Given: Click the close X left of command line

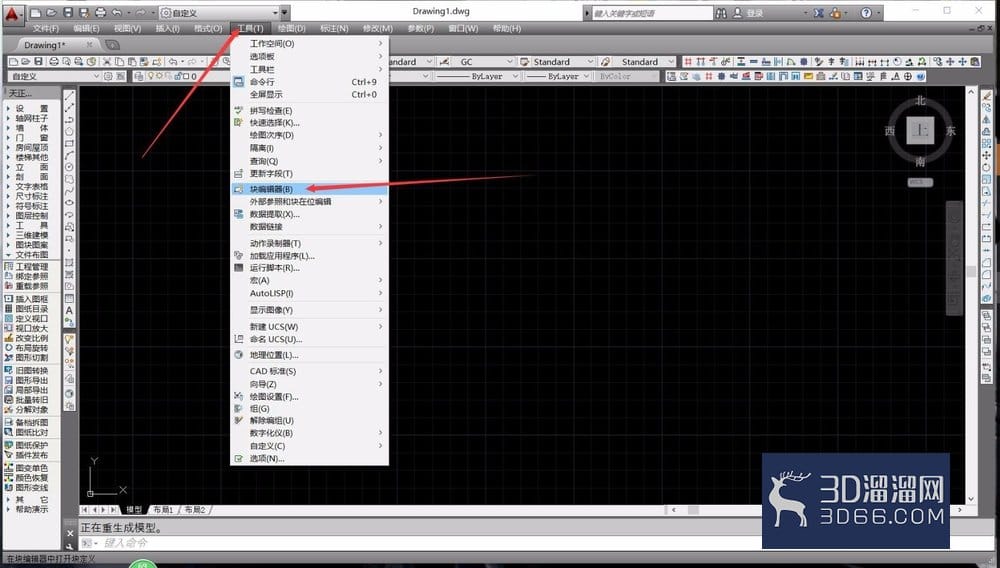Looking at the screenshot, I should click(x=70, y=533).
